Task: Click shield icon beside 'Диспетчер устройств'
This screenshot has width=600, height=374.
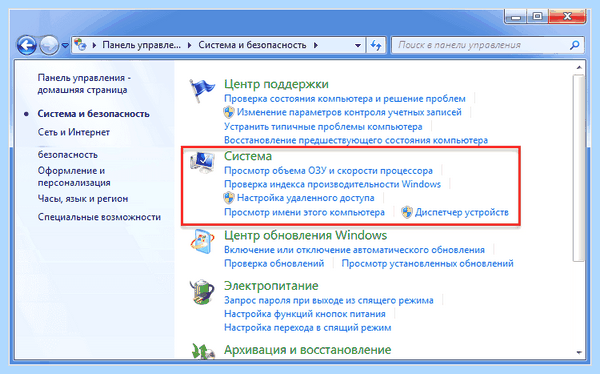Action: pos(407,212)
